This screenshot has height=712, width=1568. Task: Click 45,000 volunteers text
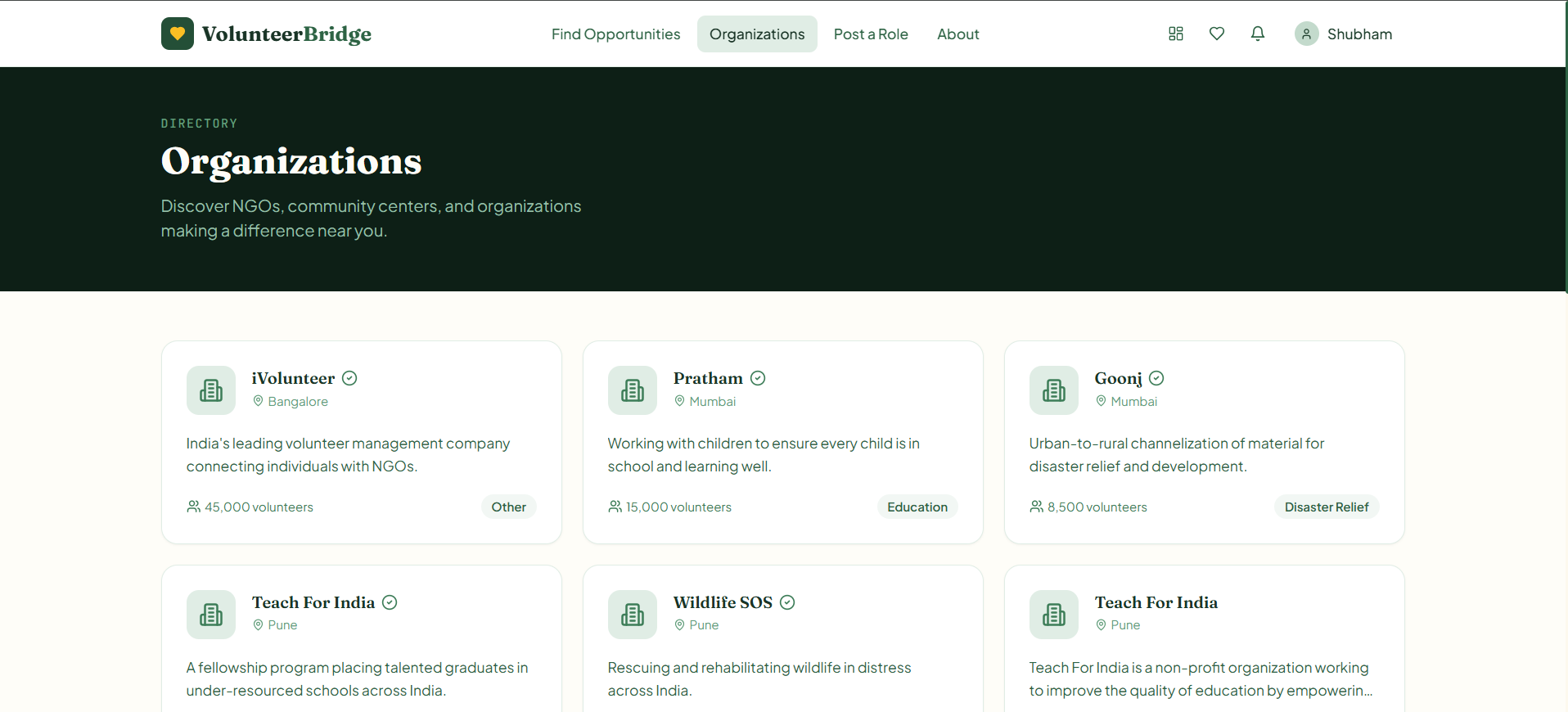click(259, 507)
